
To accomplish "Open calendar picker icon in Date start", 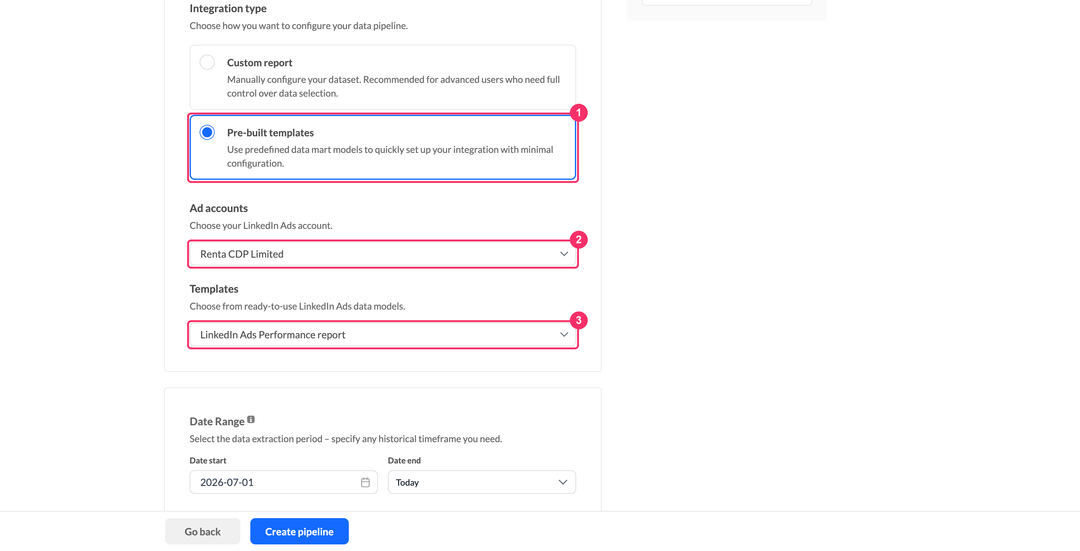I will 365,482.
